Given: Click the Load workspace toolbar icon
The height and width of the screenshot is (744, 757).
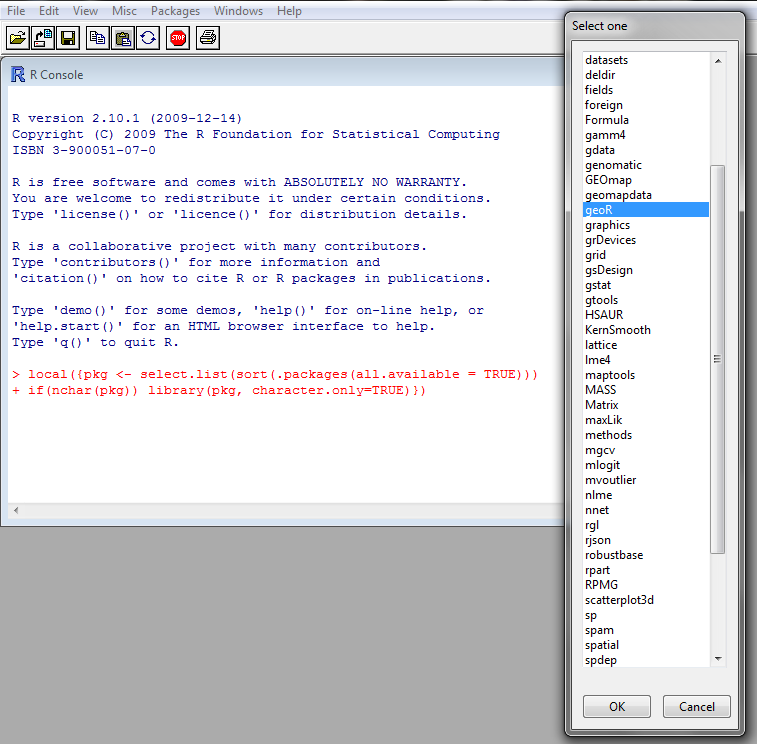Looking at the screenshot, I should [x=43, y=38].
